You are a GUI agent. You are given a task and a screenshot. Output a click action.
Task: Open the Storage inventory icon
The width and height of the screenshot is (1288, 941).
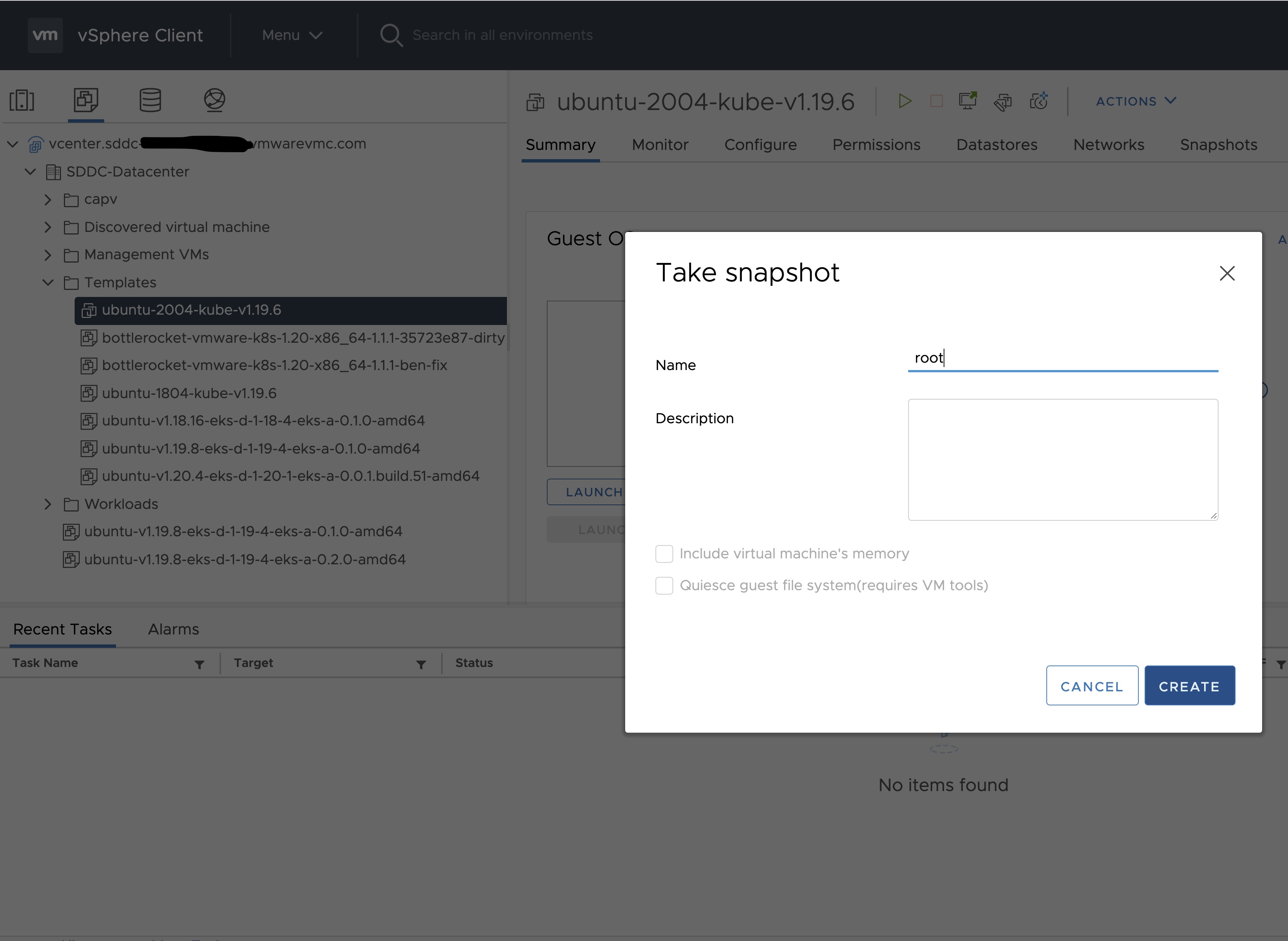coord(150,100)
